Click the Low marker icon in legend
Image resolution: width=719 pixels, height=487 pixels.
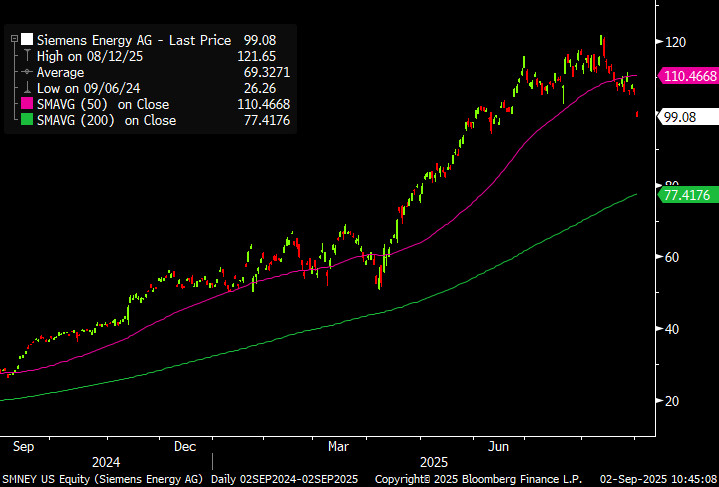click(x=27, y=88)
